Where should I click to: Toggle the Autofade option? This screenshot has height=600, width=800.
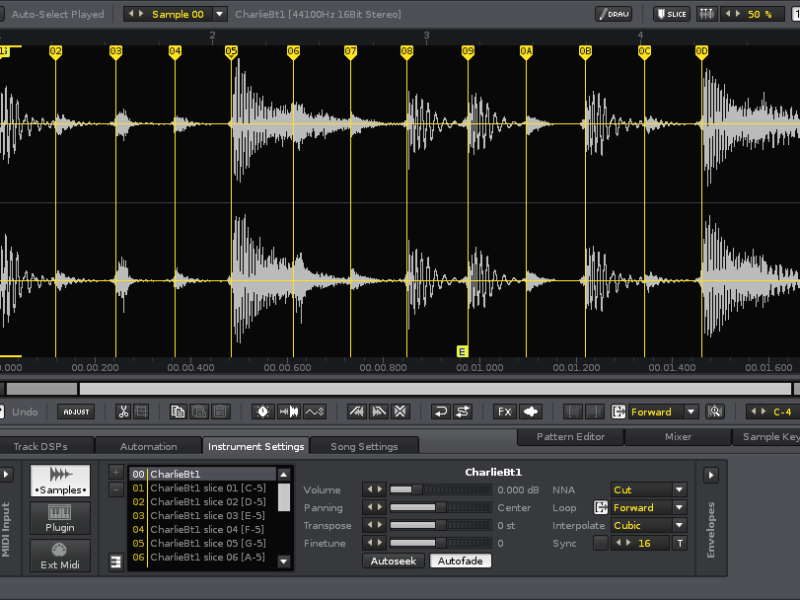[x=460, y=561]
